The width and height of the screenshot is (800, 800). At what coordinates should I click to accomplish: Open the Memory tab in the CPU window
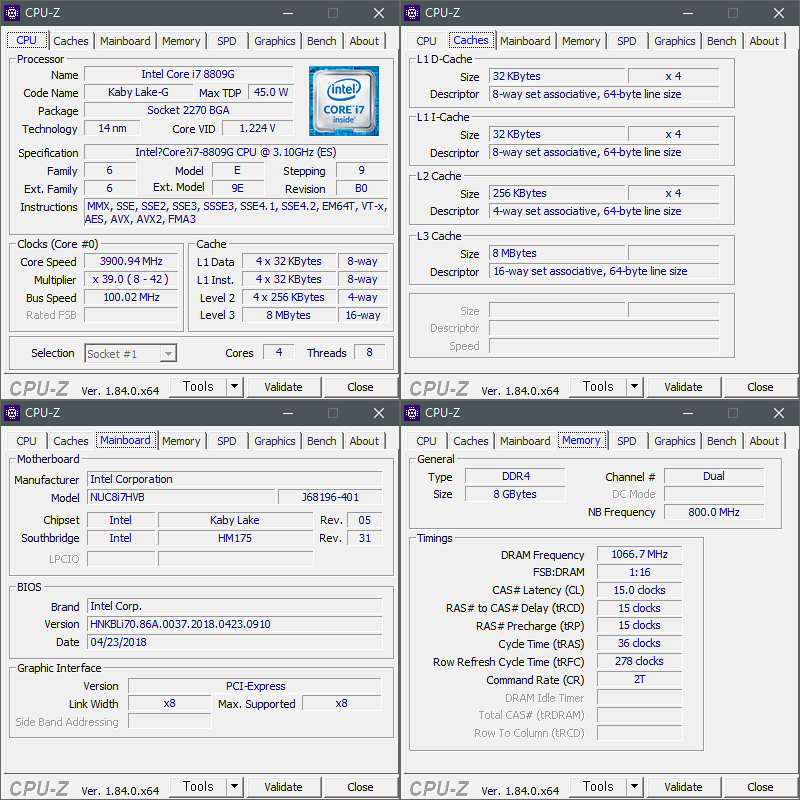(x=181, y=41)
